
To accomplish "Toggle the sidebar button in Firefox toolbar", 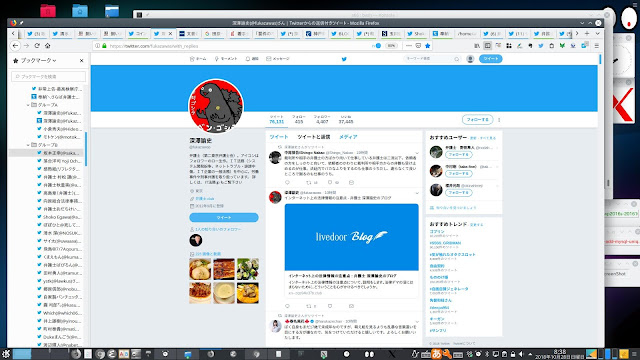I will click(487, 46).
